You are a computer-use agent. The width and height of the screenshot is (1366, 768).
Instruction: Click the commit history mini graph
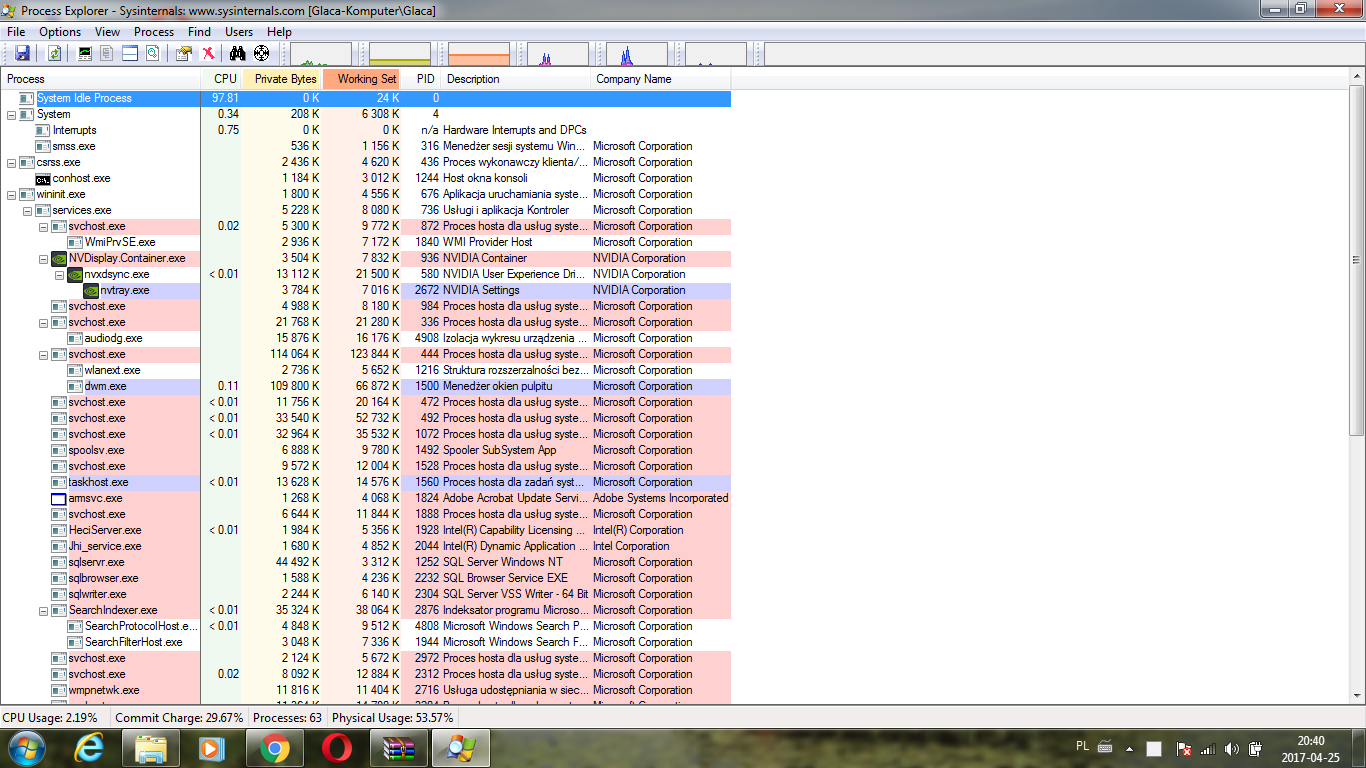pyautogui.click(x=400, y=54)
